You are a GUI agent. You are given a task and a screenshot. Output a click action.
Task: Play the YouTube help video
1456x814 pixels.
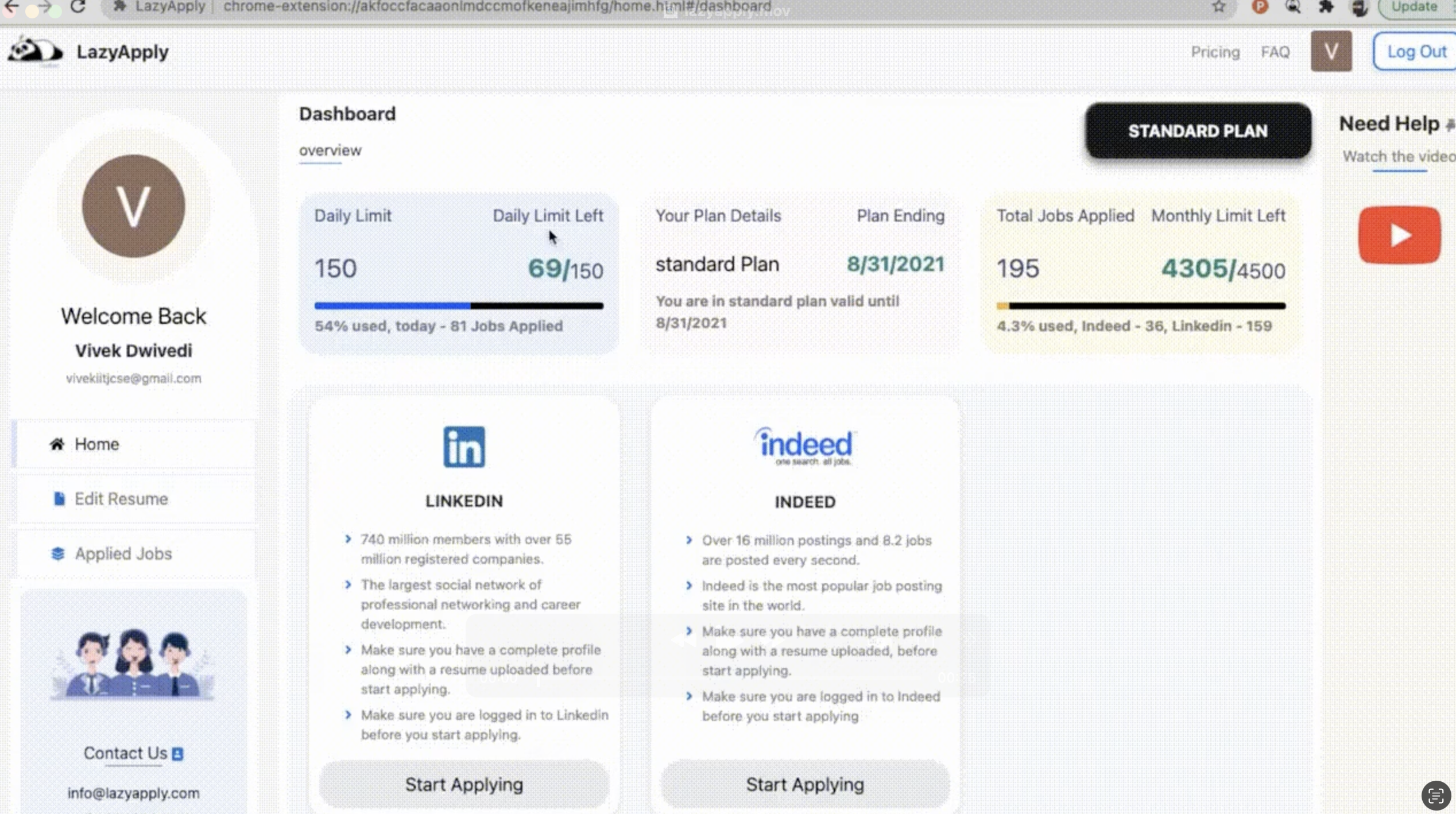[x=1399, y=235]
